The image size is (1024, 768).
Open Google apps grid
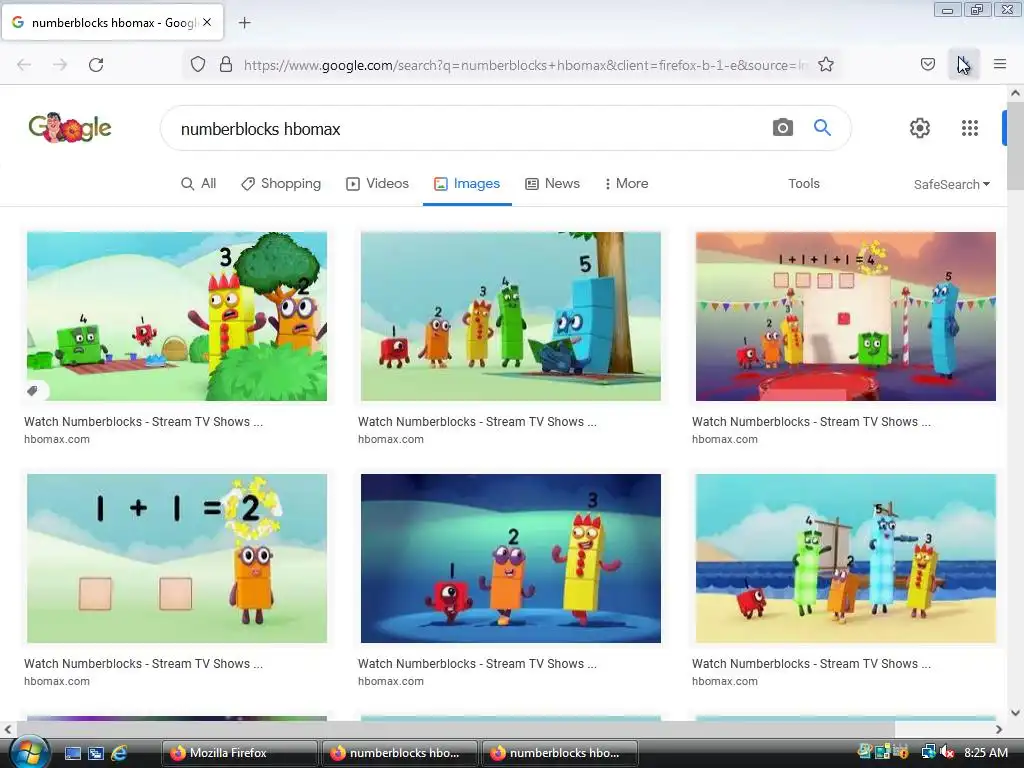click(x=970, y=128)
